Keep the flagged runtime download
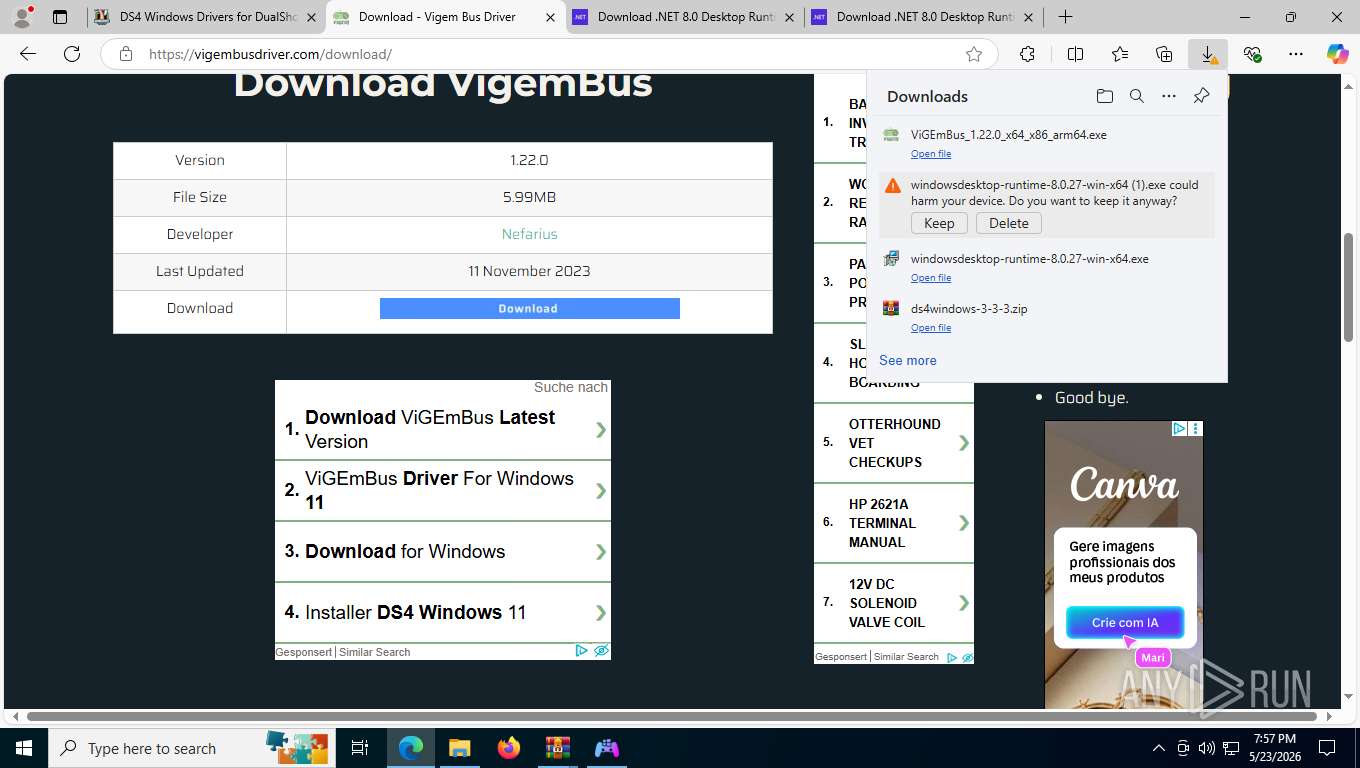The image size is (1360, 768). click(x=939, y=223)
